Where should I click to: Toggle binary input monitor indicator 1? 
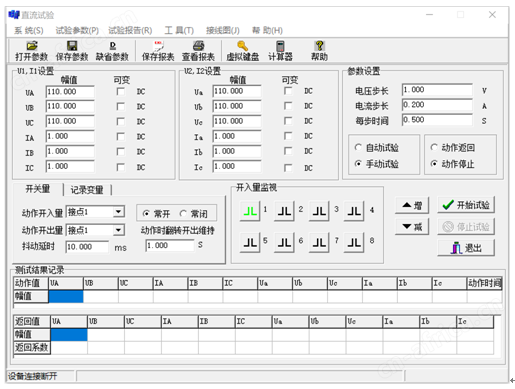click(250, 211)
